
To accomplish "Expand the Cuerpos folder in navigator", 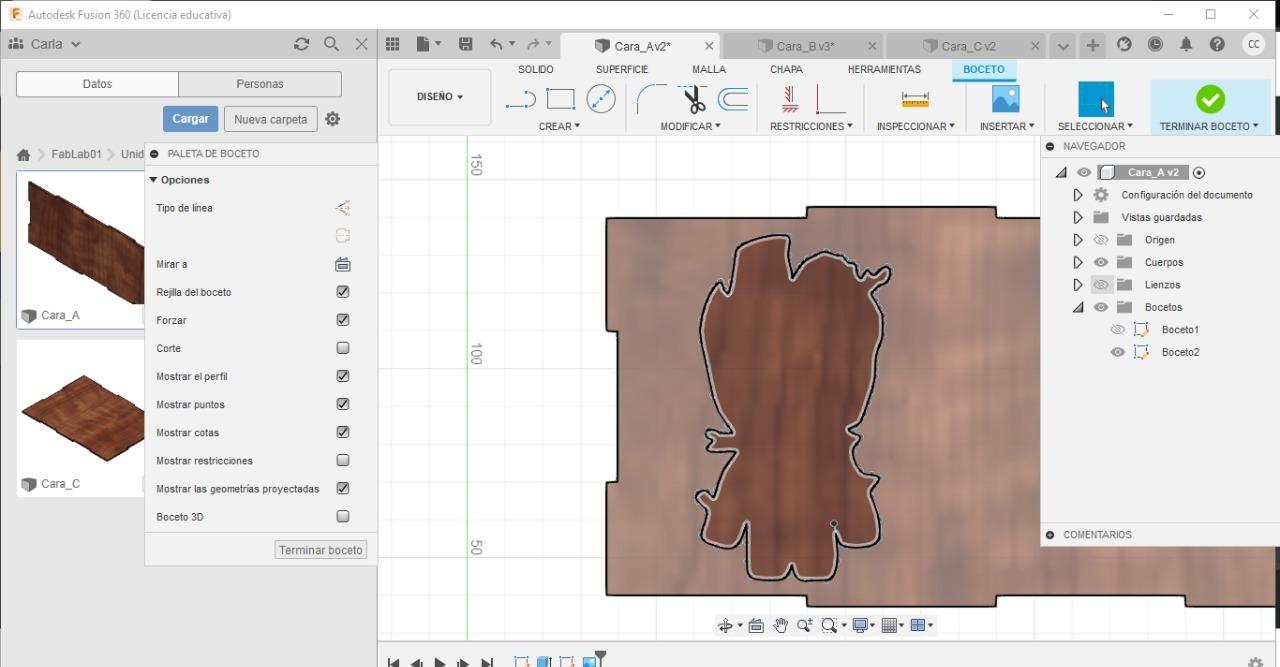I will pos(1078,262).
